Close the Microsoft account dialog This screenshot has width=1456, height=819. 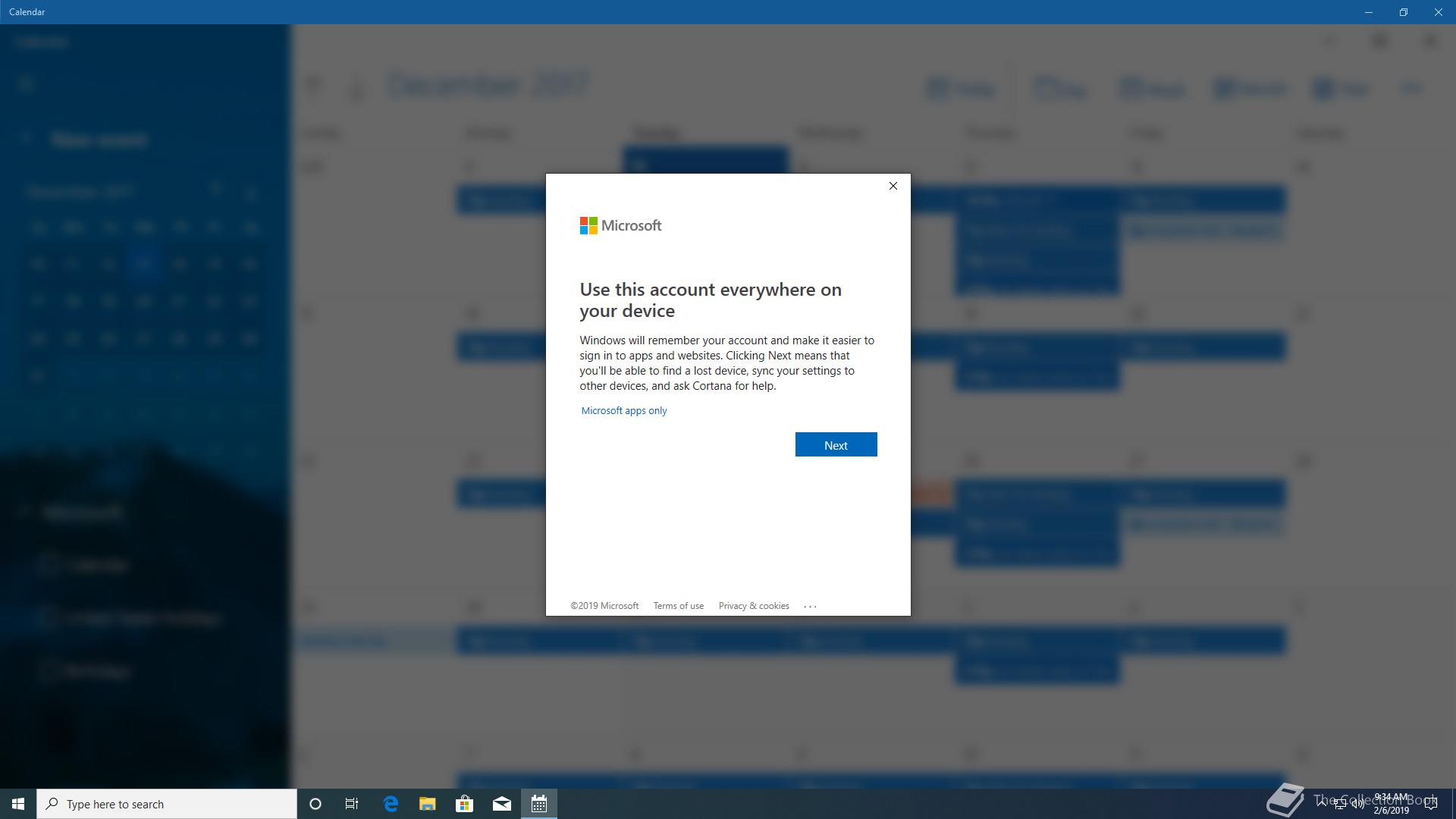pos(893,186)
